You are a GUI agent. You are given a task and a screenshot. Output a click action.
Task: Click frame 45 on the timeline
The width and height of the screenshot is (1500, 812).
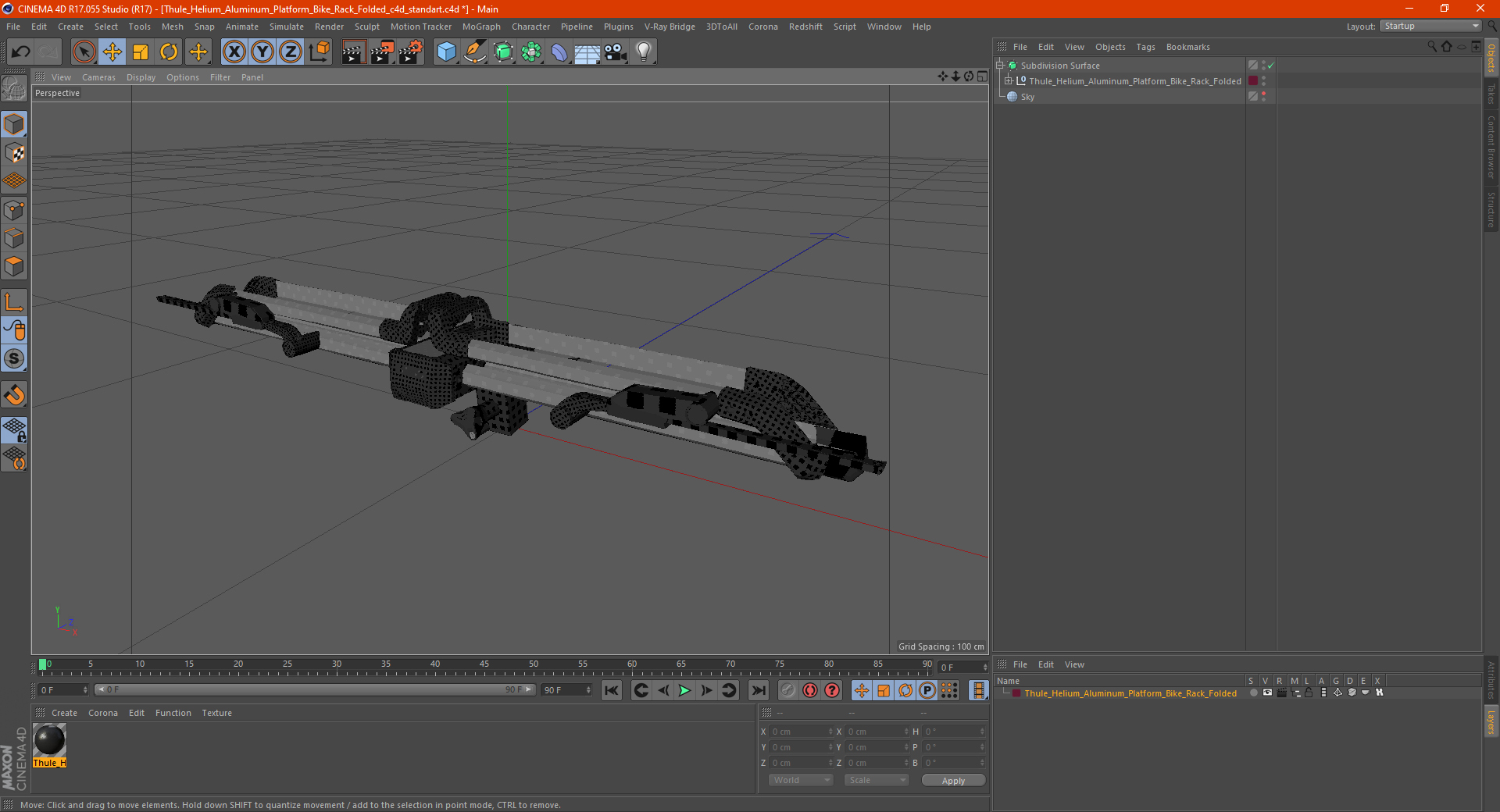coord(484,666)
